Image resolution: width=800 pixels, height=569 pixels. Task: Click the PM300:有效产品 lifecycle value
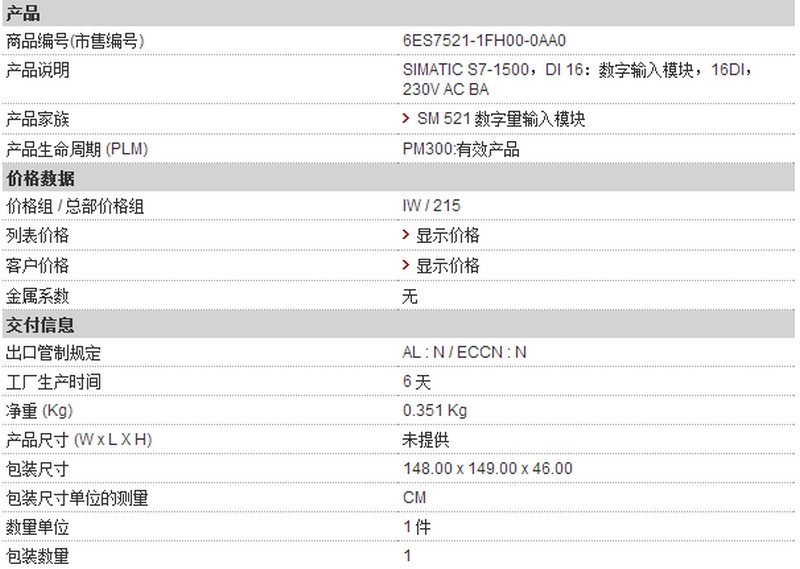tap(461, 149)
